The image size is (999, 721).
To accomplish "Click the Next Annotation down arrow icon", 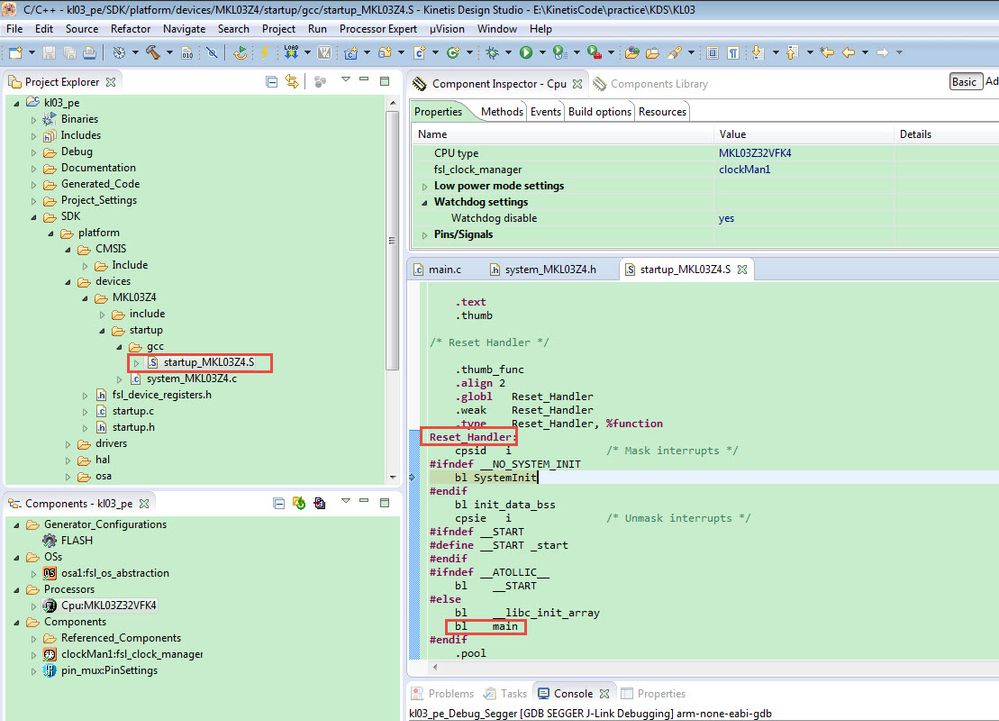I will click(758, 53).
